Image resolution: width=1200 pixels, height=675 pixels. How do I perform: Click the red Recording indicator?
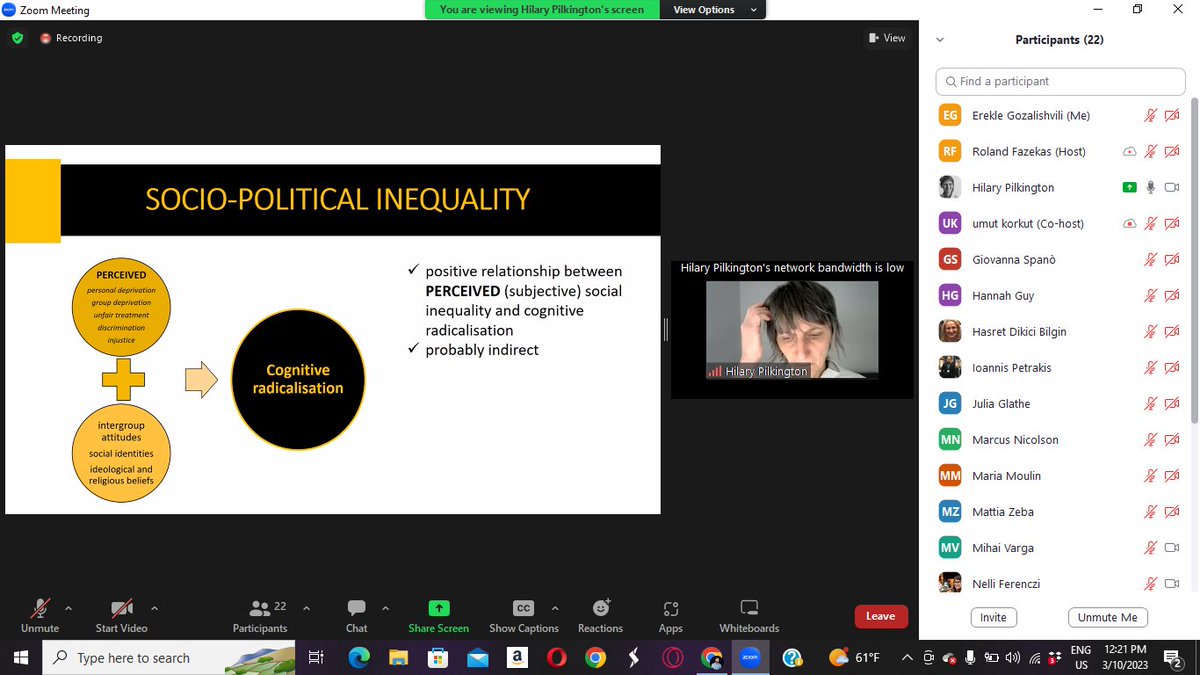[x=71, y=38]
